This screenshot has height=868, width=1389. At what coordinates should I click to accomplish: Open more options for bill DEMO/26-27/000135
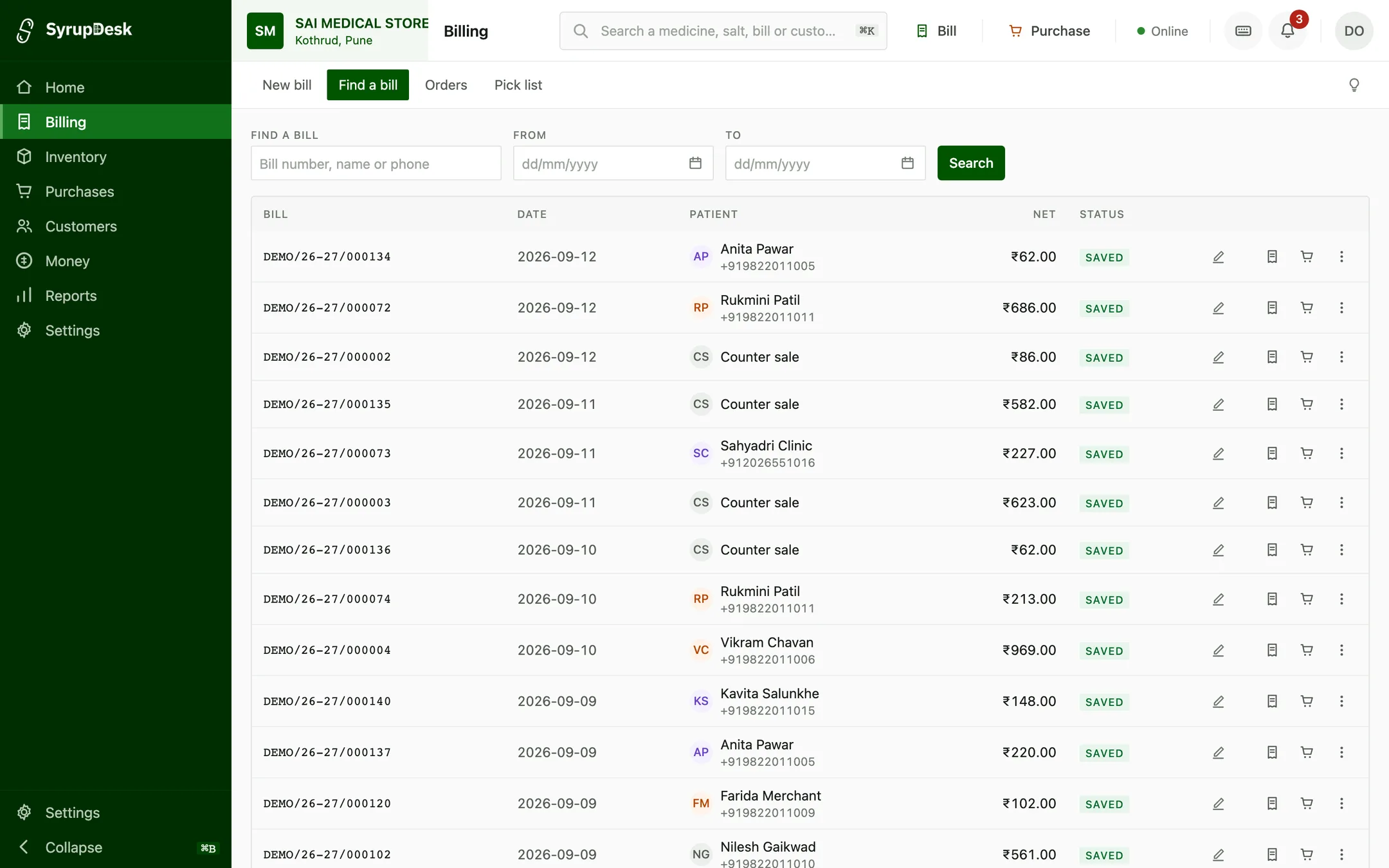click(1341, 404)
